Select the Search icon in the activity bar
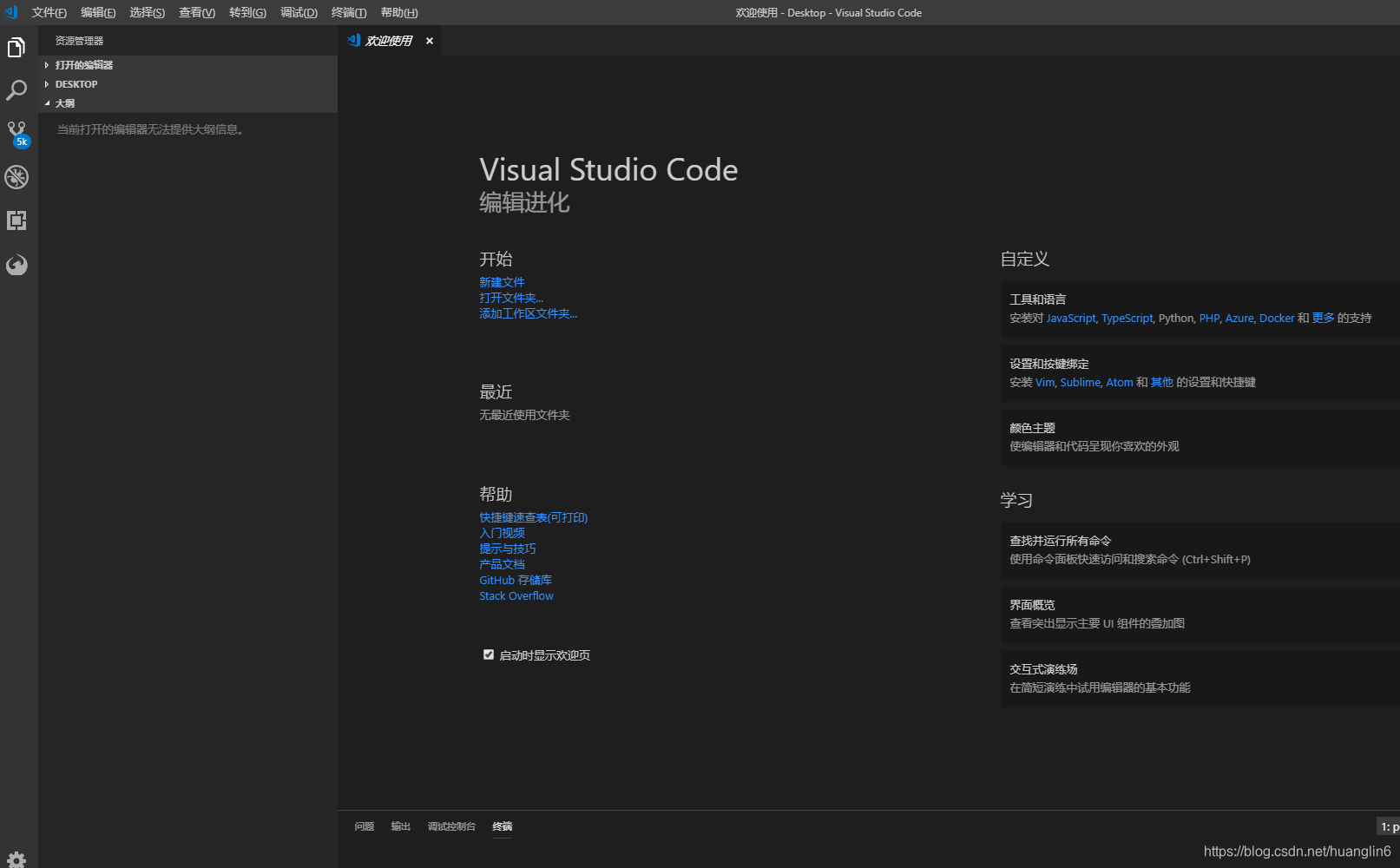1400x868 pixels. (x=16, y=90)
